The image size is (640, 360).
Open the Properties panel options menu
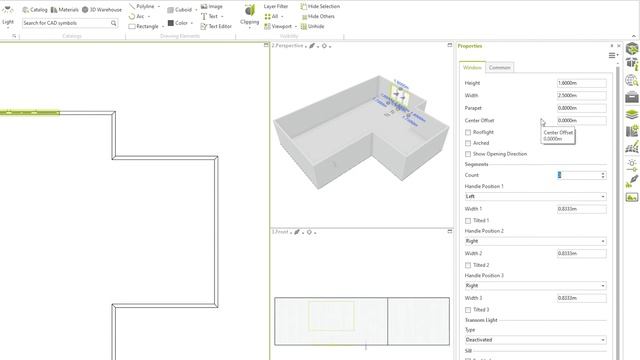tap(613, 55)
